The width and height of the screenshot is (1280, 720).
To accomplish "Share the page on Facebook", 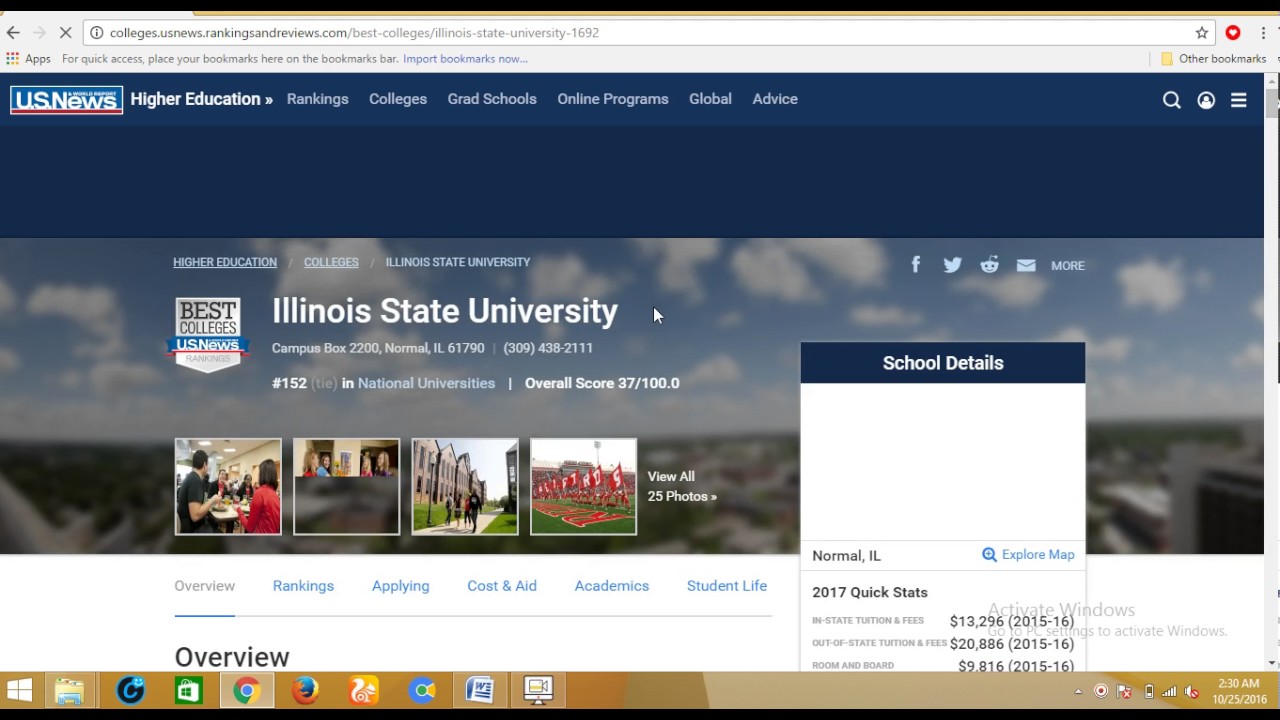I will click(915, 264).
